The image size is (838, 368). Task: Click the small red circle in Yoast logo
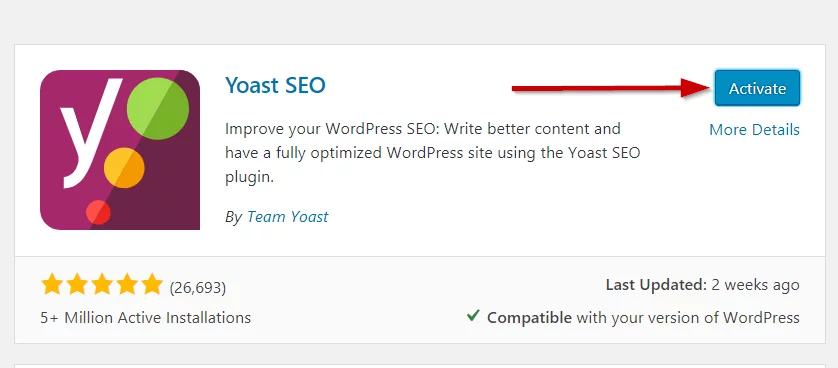98,212
